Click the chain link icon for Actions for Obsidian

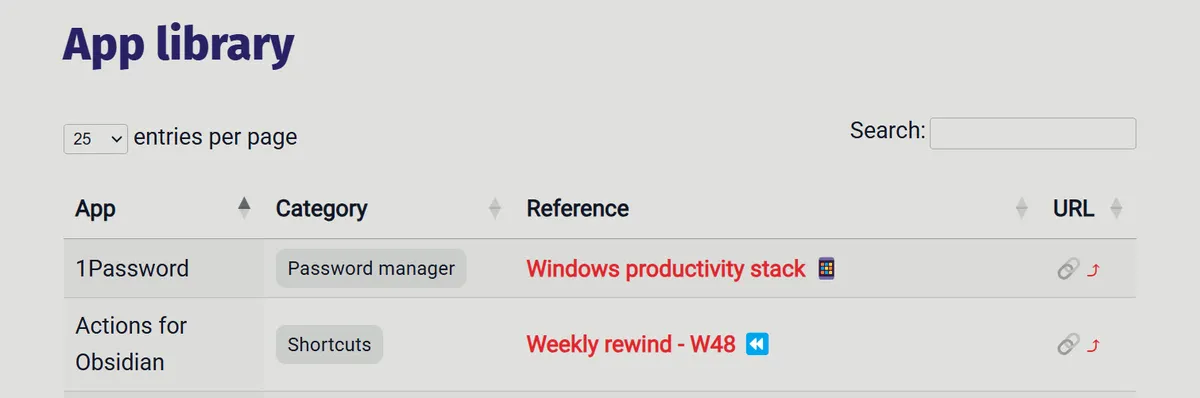(x=1068, y=345)
